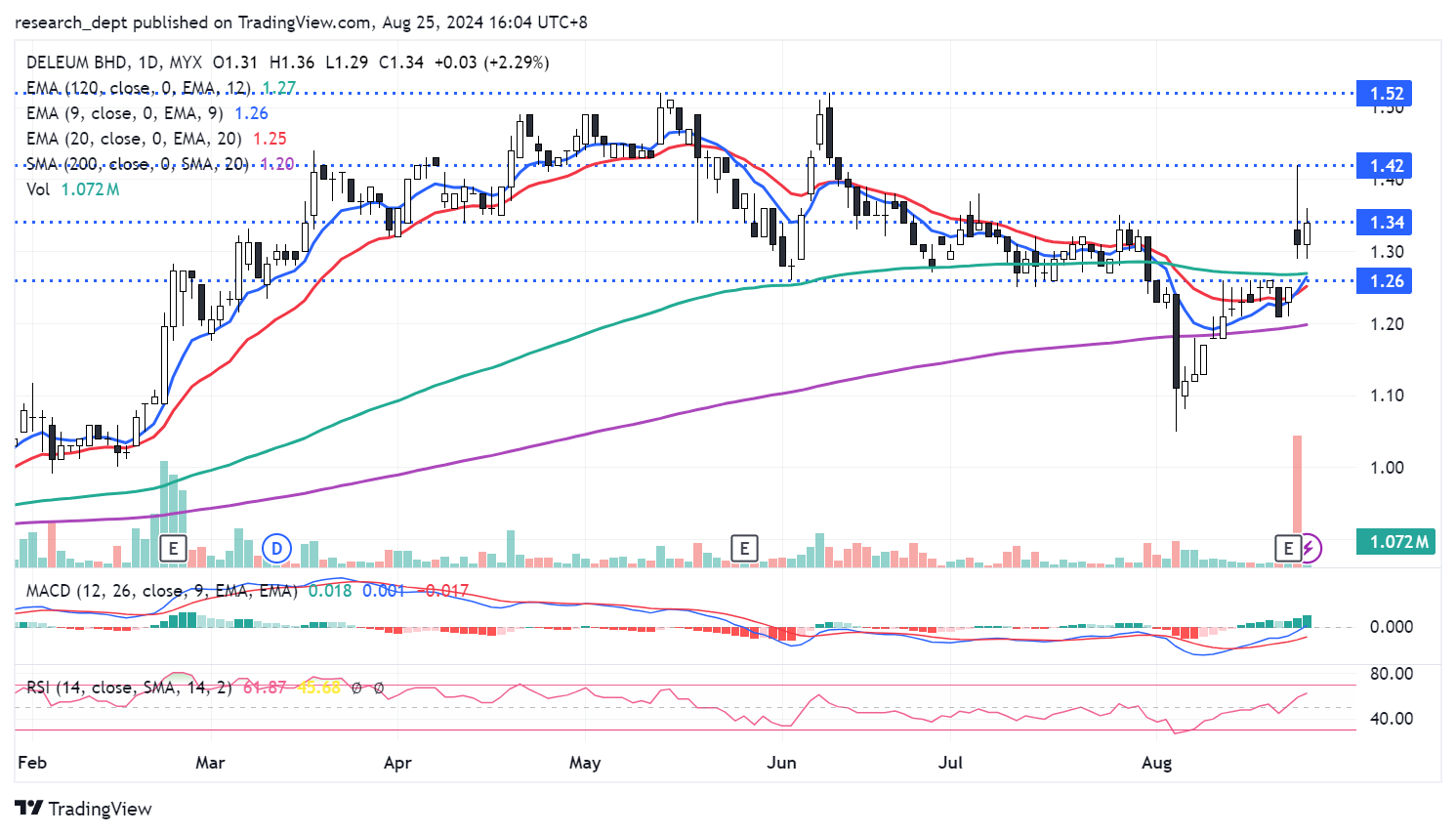This screenshot has width=1456, height=834.
Task: Click the 'Jun' label on time axis
Action: pyautogui.click(x=781, y=763)
